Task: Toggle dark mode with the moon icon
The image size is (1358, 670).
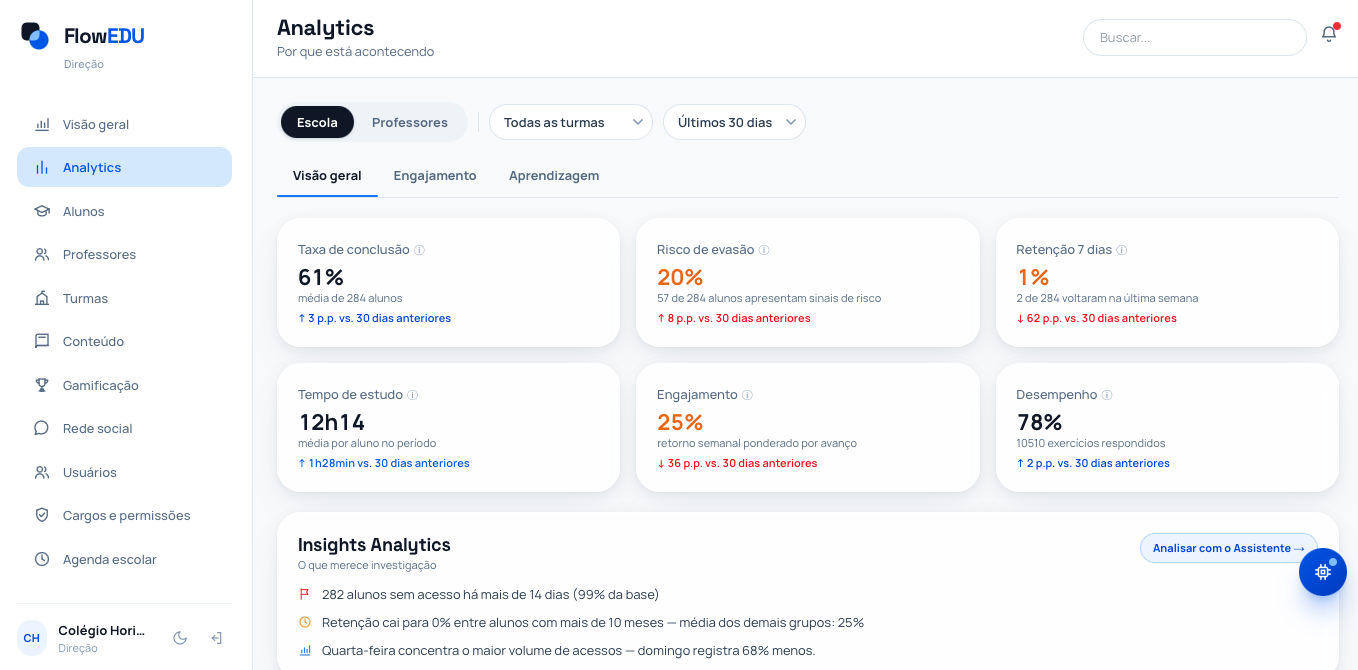Action: [x=180, y=638]
